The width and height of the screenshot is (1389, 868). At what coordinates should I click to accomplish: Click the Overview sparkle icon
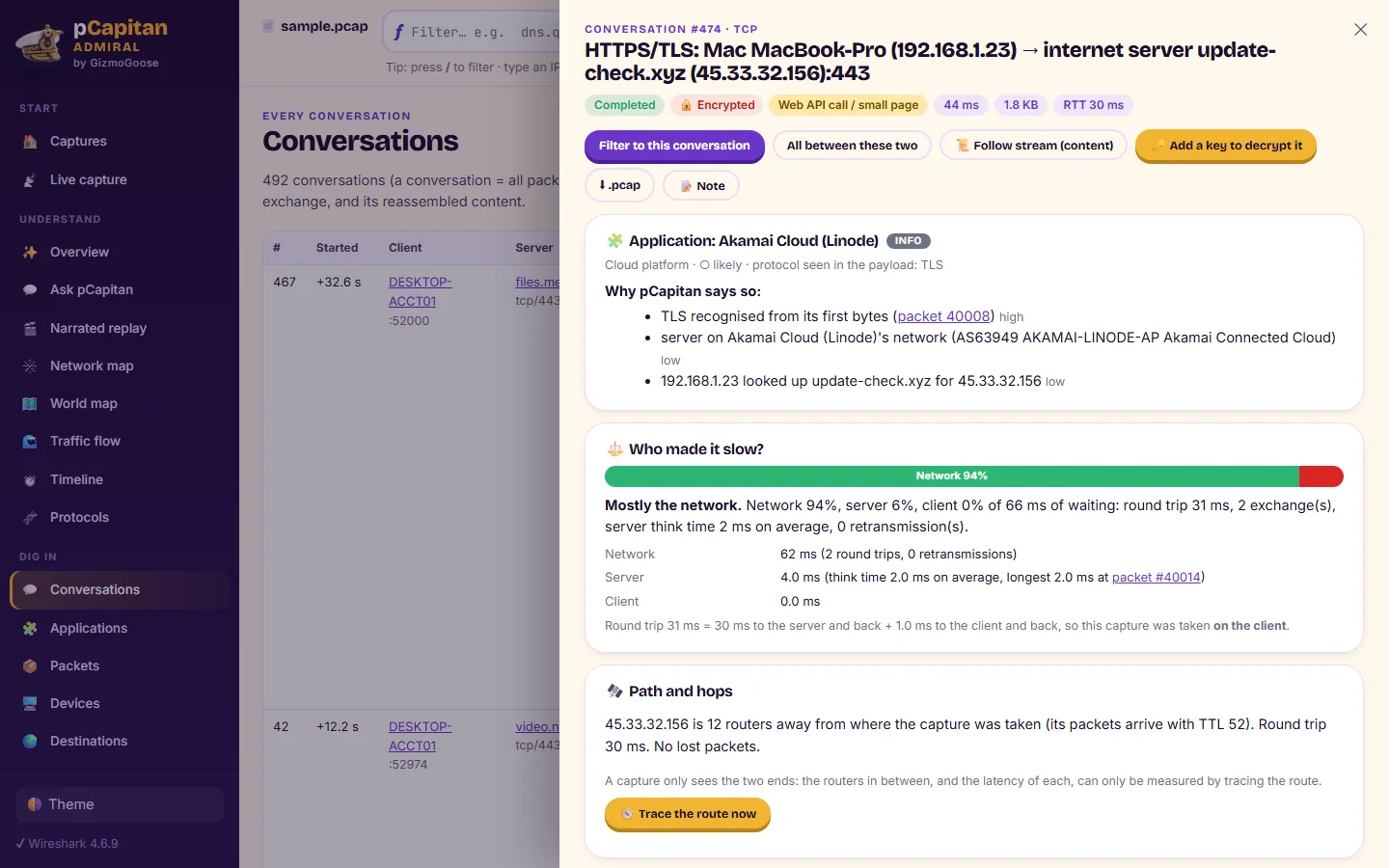point(30,253)
